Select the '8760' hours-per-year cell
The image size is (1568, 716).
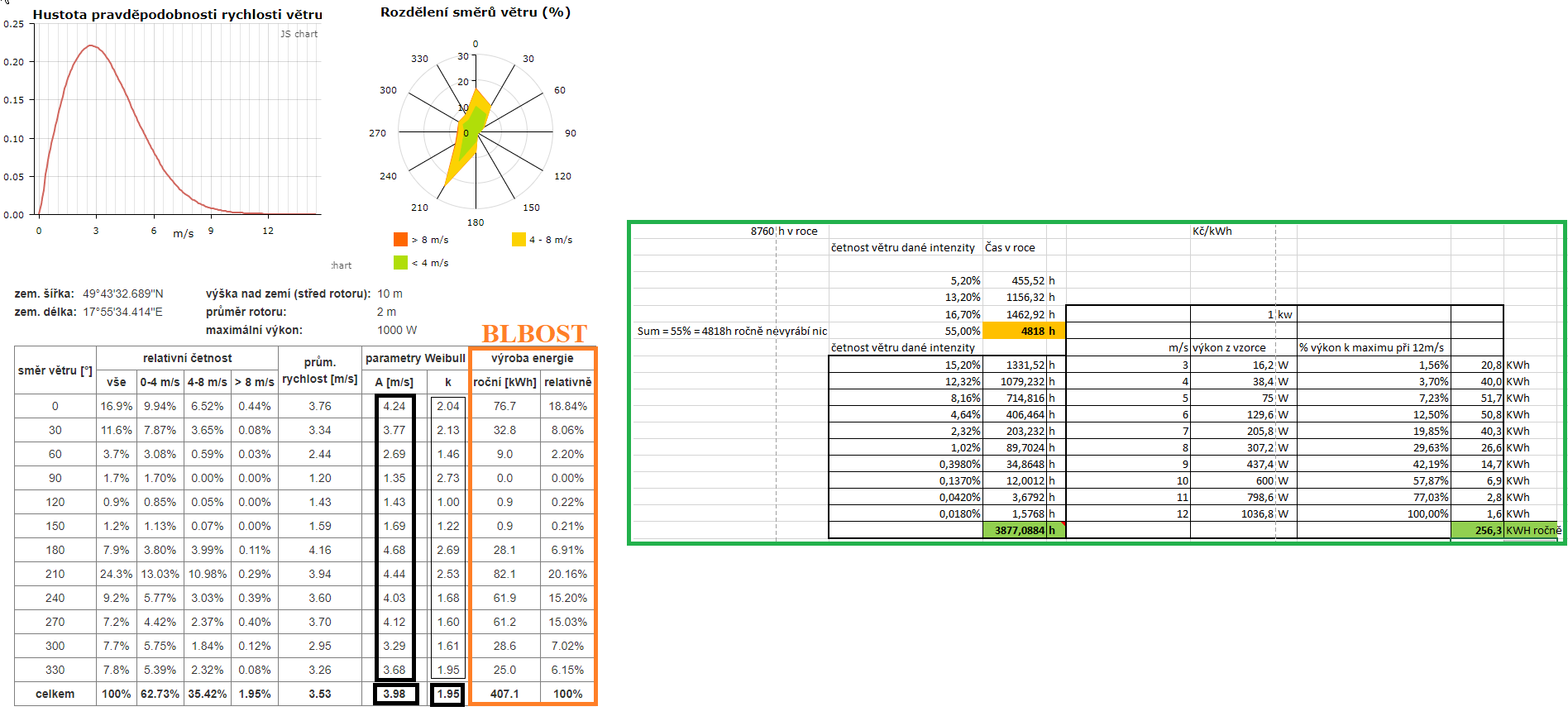pyautogui.click(x=762, y=231)
